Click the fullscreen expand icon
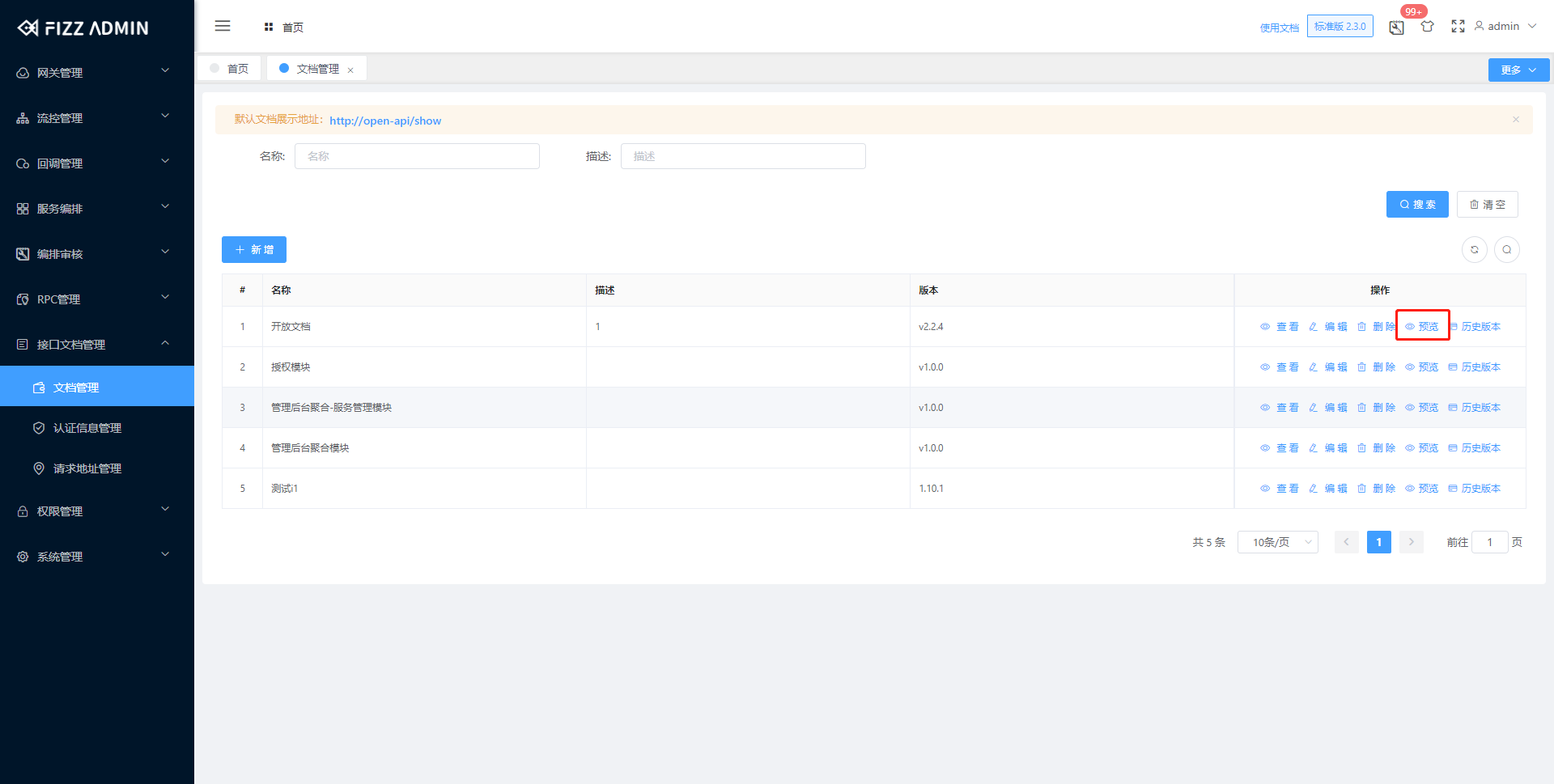This screenshot has width=1554, height=784. [1458, 26]
